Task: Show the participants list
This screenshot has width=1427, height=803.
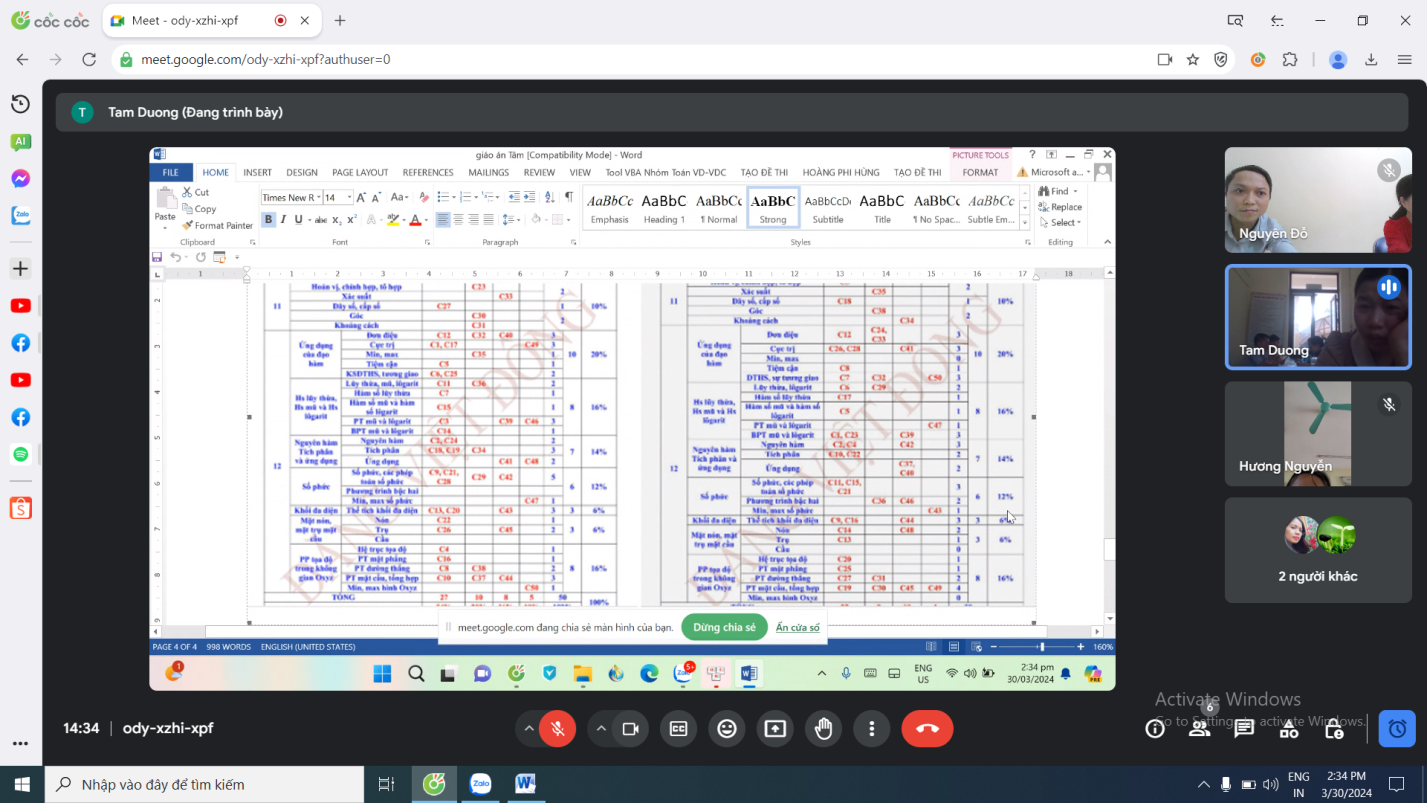Action: pyautogui.click(x=1199, y=729)
